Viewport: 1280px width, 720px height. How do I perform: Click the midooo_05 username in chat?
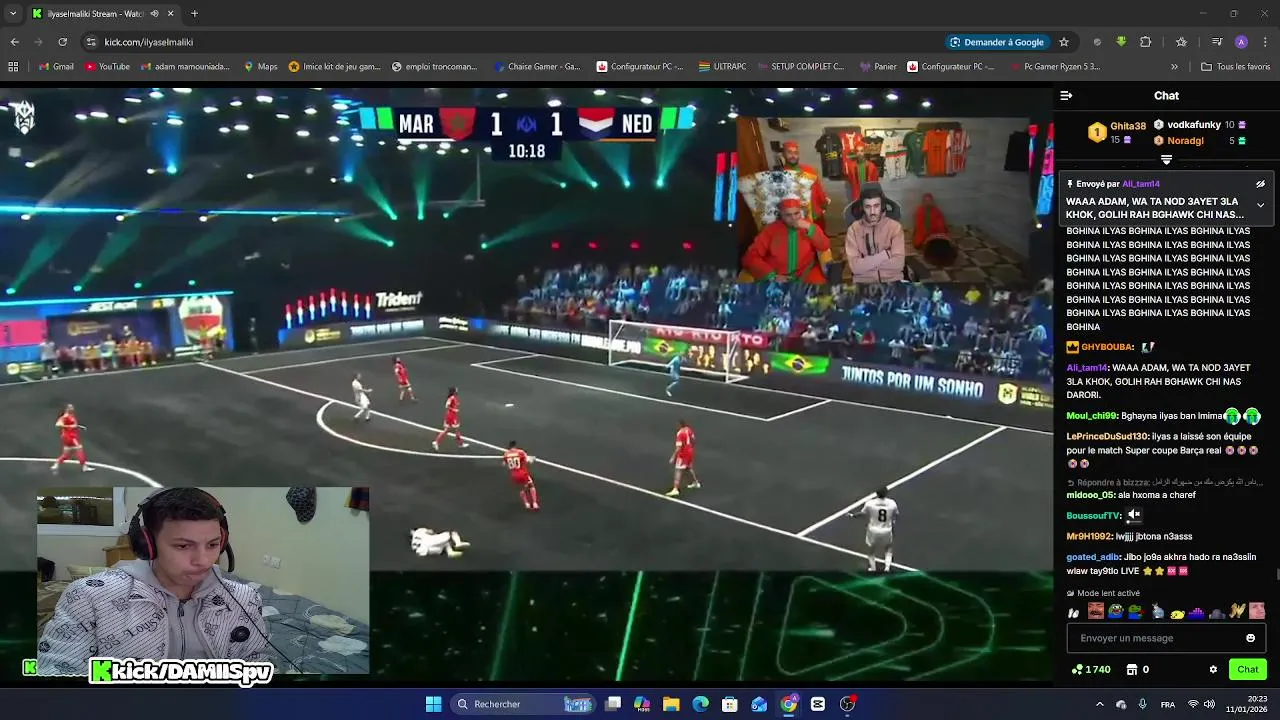[x=1090, y=495]
